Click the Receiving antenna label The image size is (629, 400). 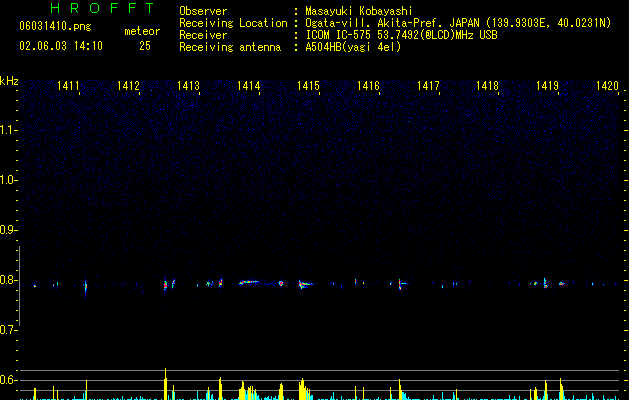point(230,47)
